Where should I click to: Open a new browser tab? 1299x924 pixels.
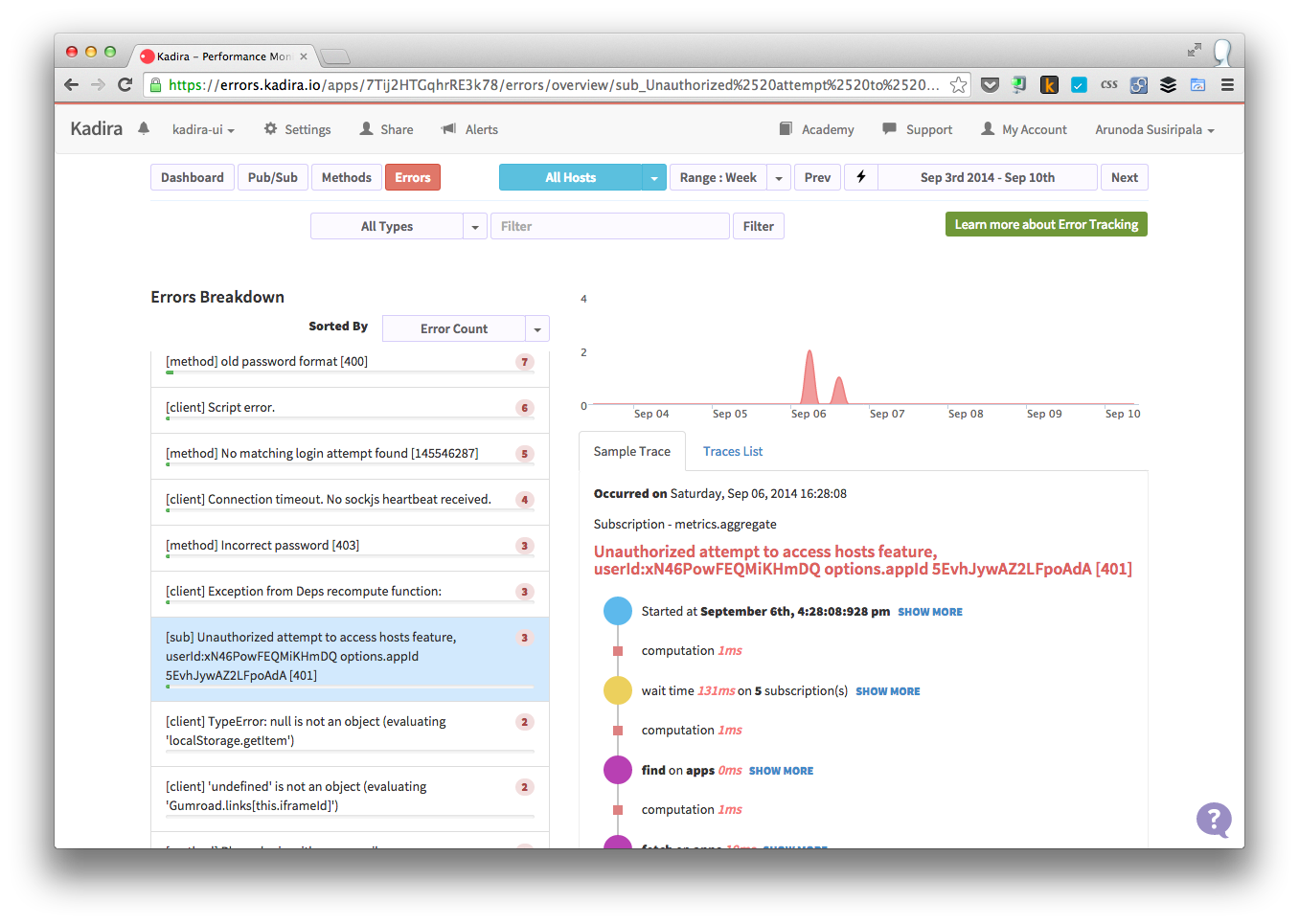coord(334,56)
